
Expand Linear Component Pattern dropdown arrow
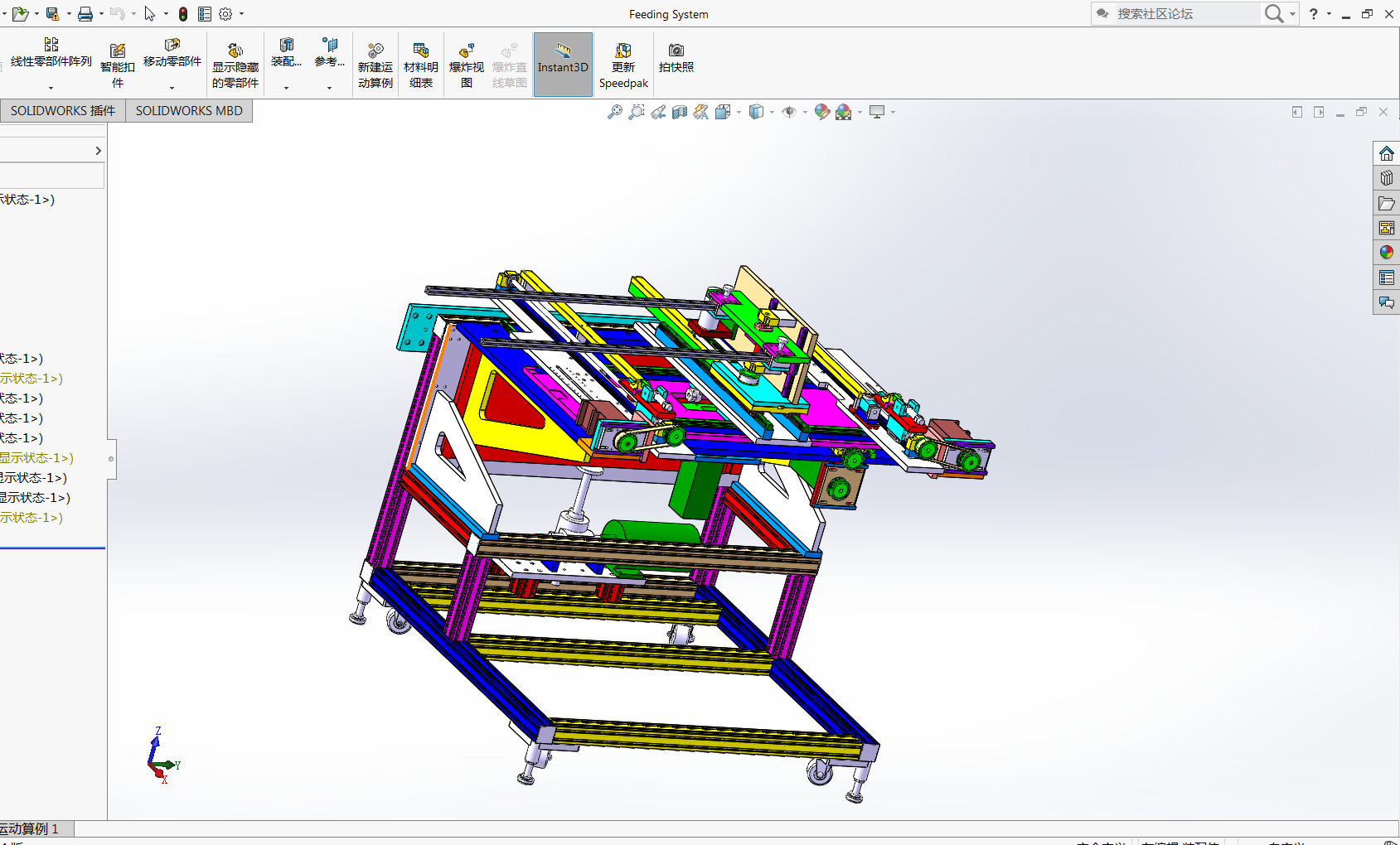pyautogui.click(x=51, y=88)
